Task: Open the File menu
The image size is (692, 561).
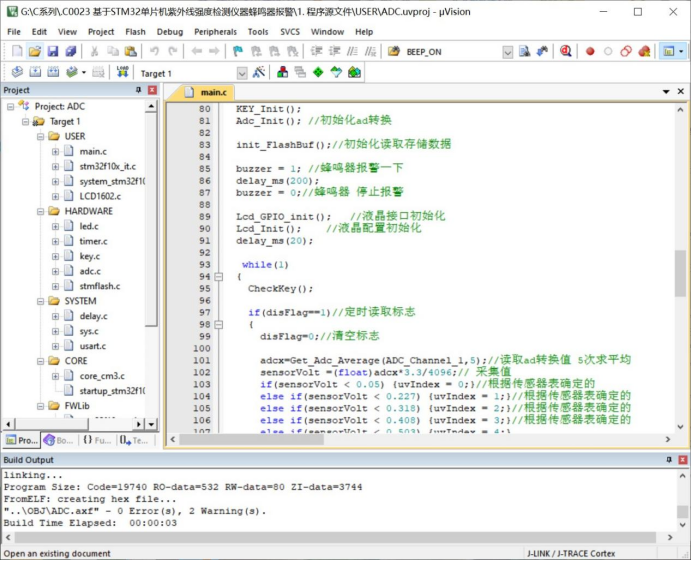Action: [x=14, y=32]
